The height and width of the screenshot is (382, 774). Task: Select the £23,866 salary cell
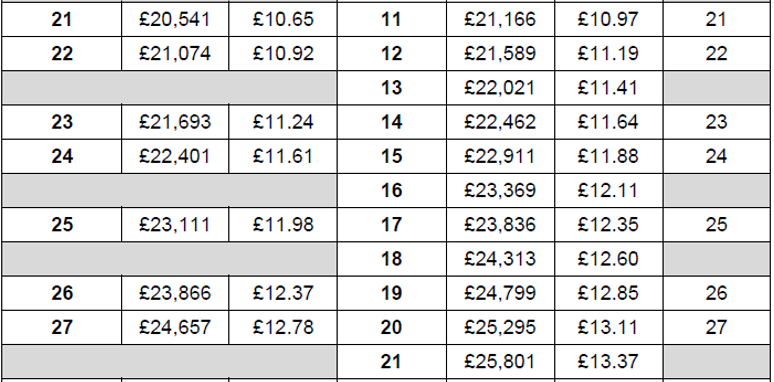175,293
